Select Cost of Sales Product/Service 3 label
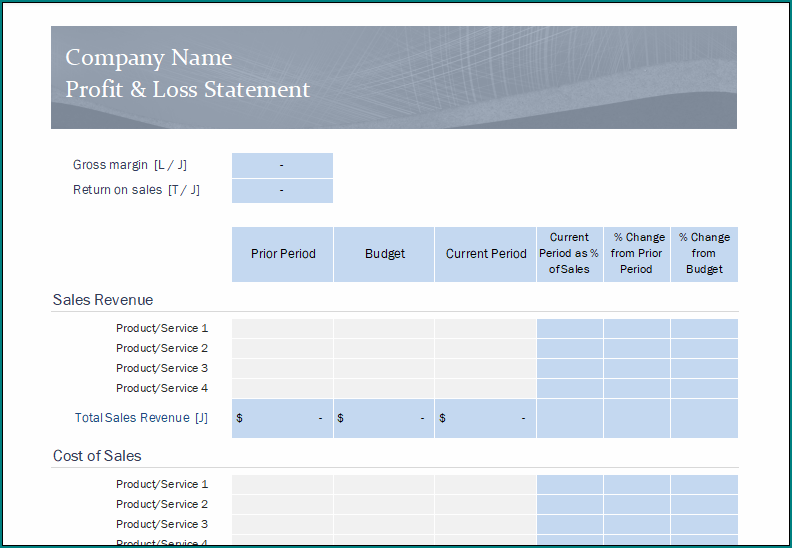792x548 pixels. click(162, 524)
